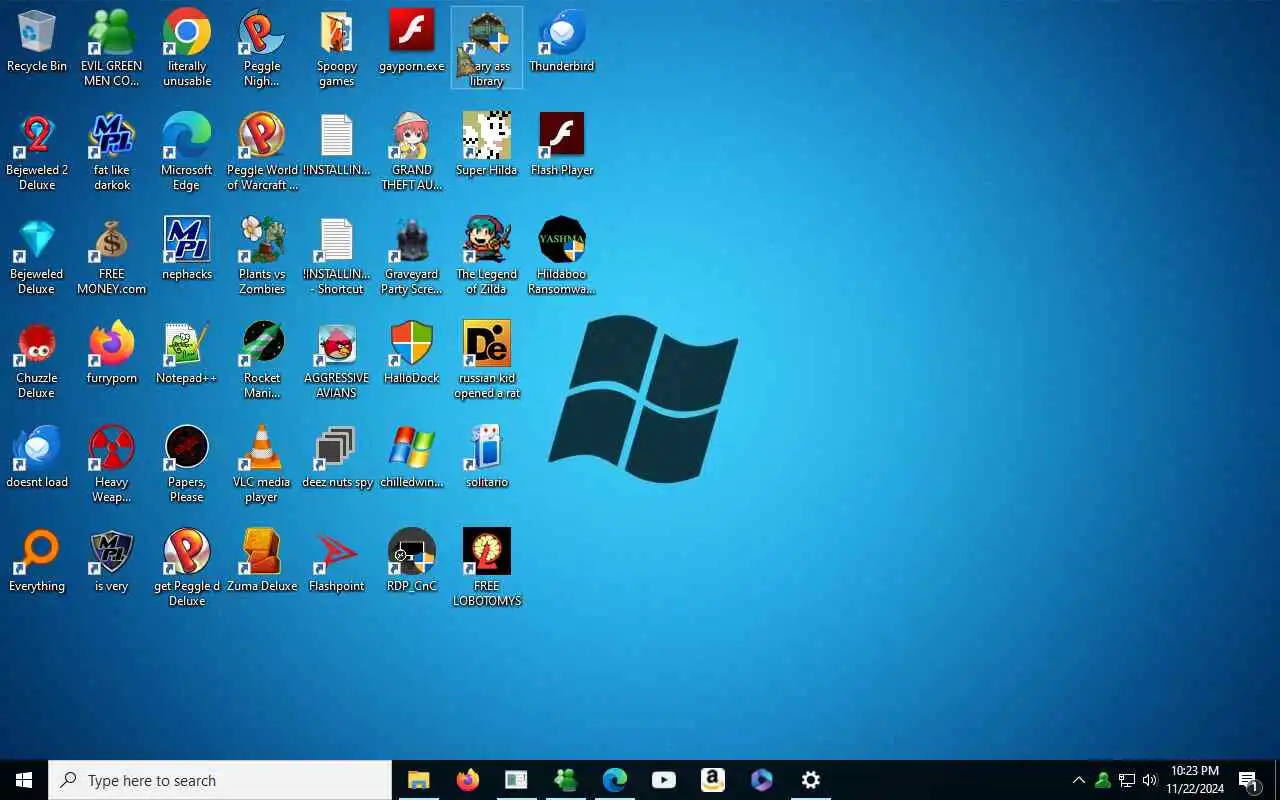This screenshot has height=800, width=1280.
Task: Open the FREE MONEY.com money bag icon
Action: tap(112, 256)
